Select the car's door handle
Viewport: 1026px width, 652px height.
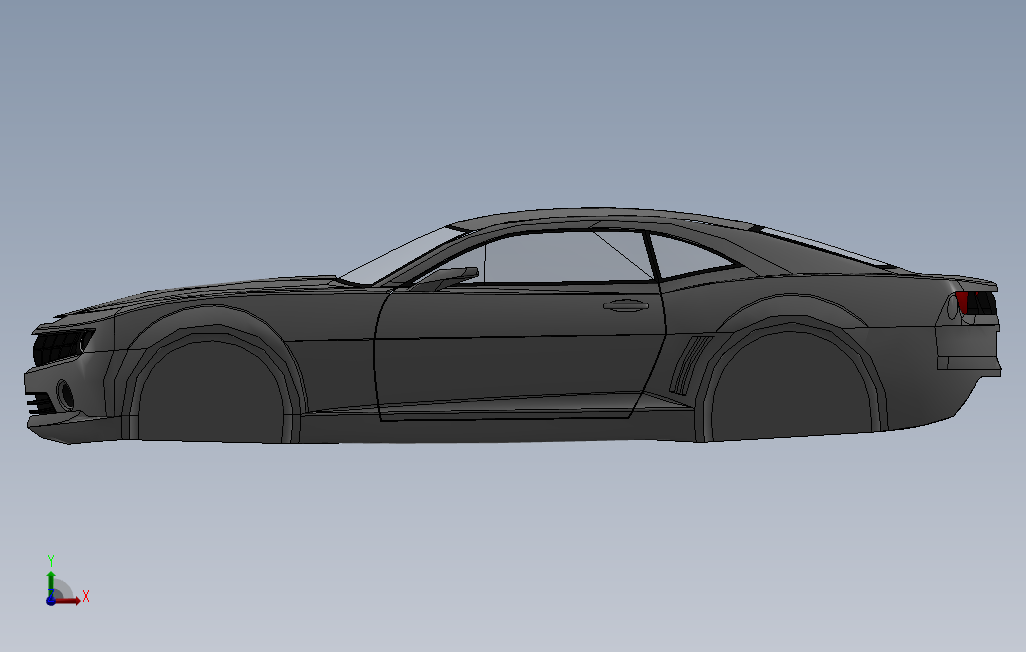626,305
